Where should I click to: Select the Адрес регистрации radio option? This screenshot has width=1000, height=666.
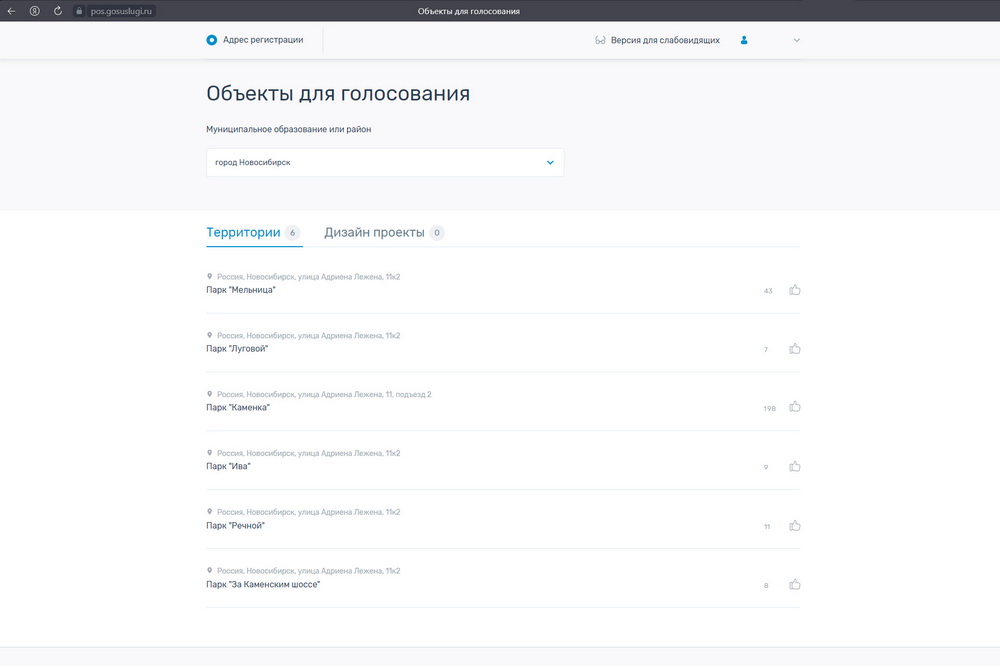(x=212, y=40)
